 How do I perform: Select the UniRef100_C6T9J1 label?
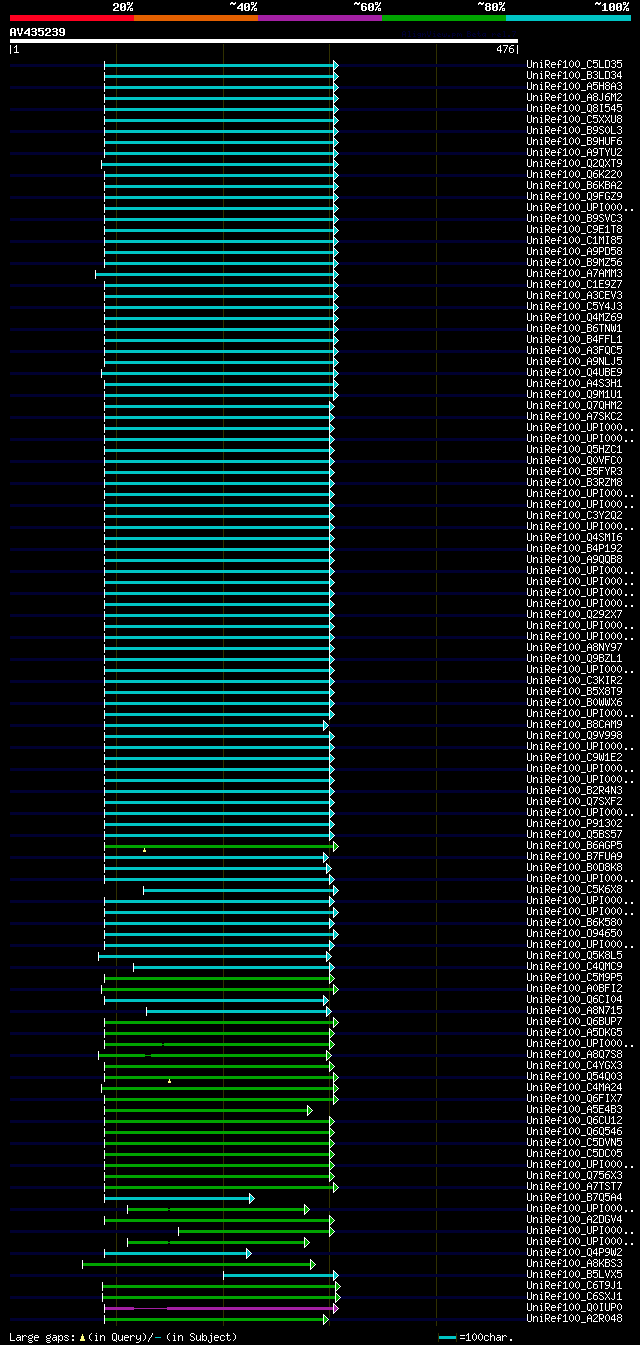(574, 1286)
